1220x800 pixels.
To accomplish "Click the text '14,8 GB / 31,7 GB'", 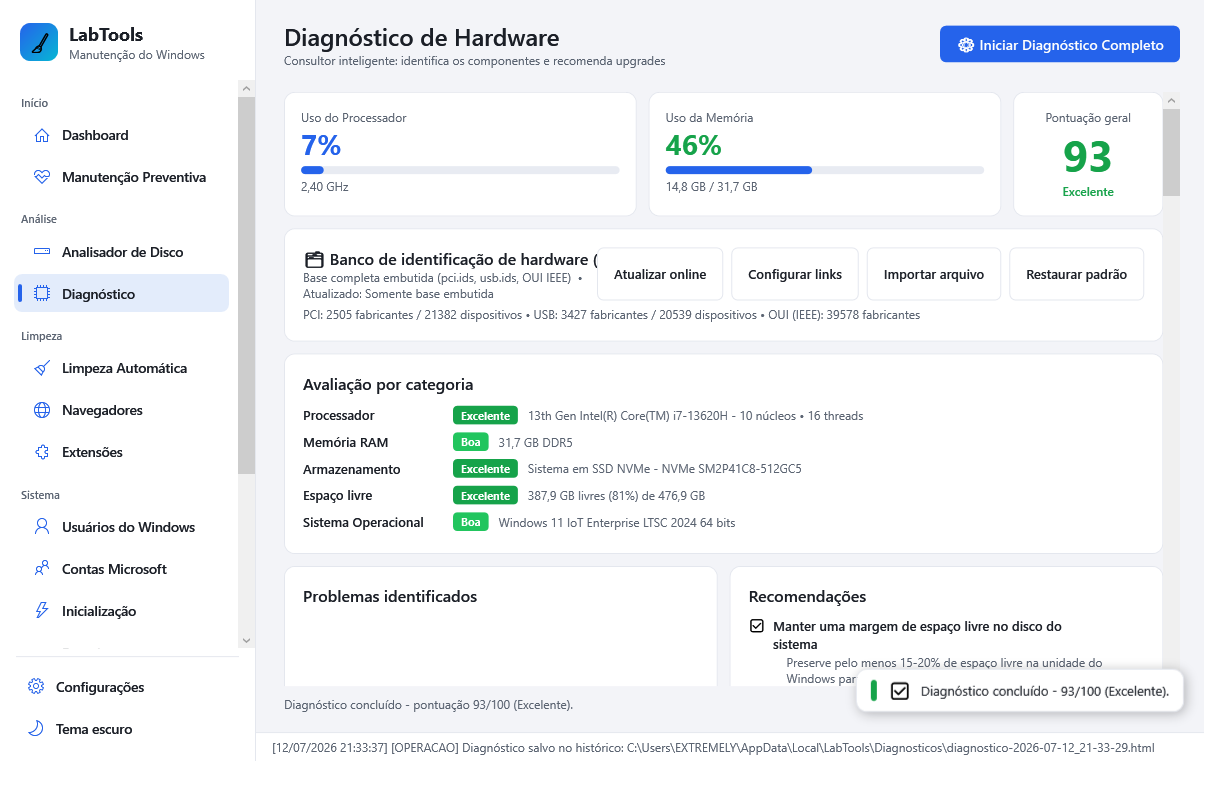I will click(712, 186).
